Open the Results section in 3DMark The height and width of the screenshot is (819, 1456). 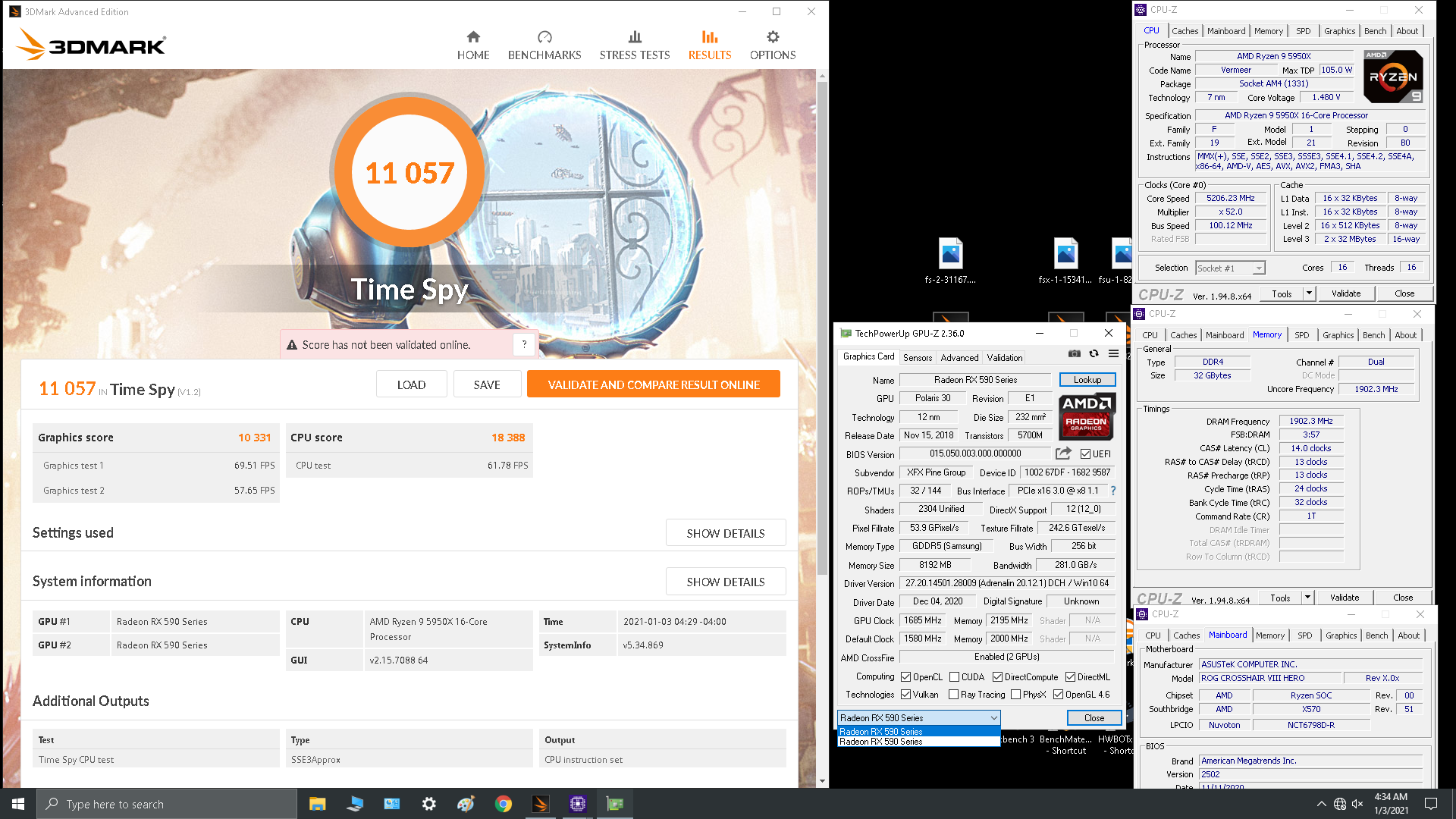[x=710, y=45]
